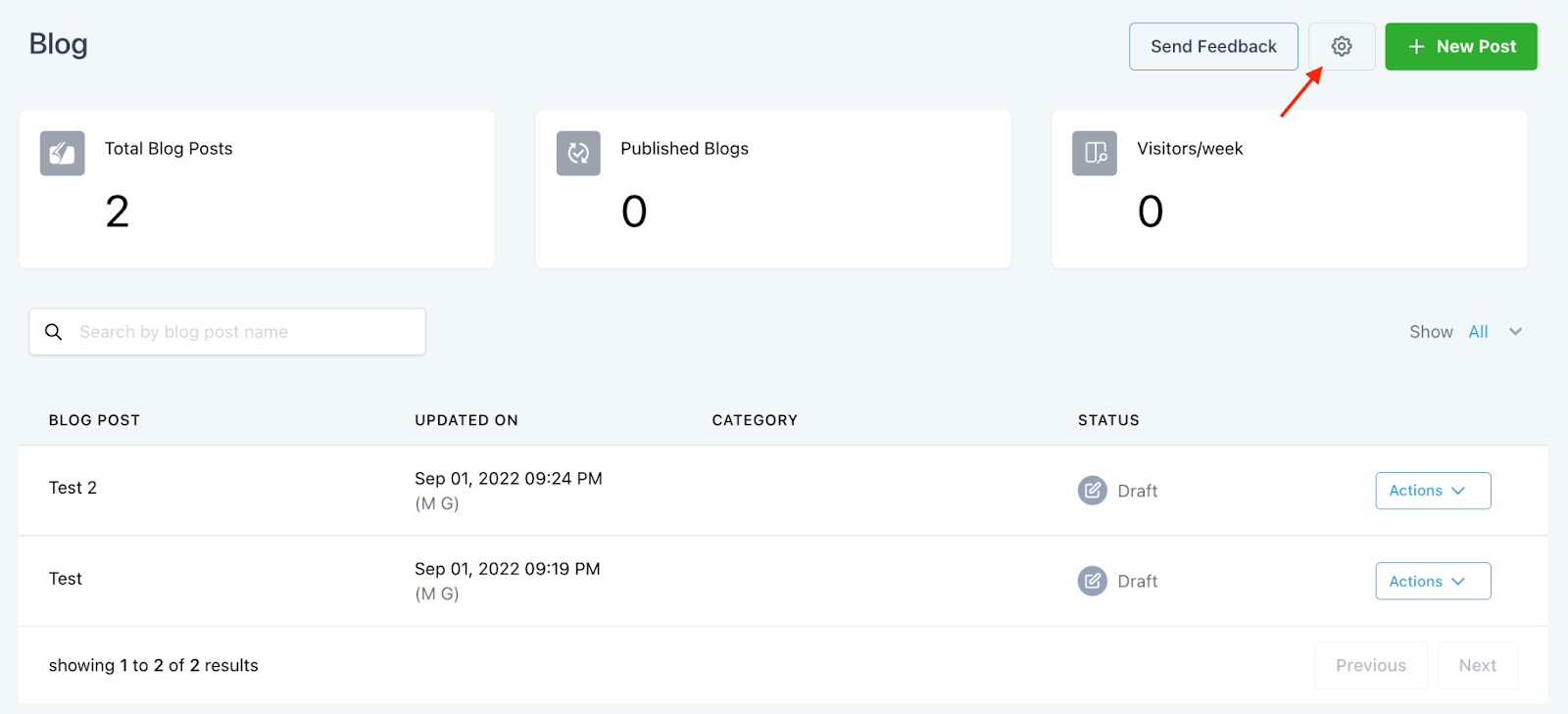Viewport: 1568px width, 714px height.
Task: Click the Published Blogs icon
Action: click(x=578, y=154)
